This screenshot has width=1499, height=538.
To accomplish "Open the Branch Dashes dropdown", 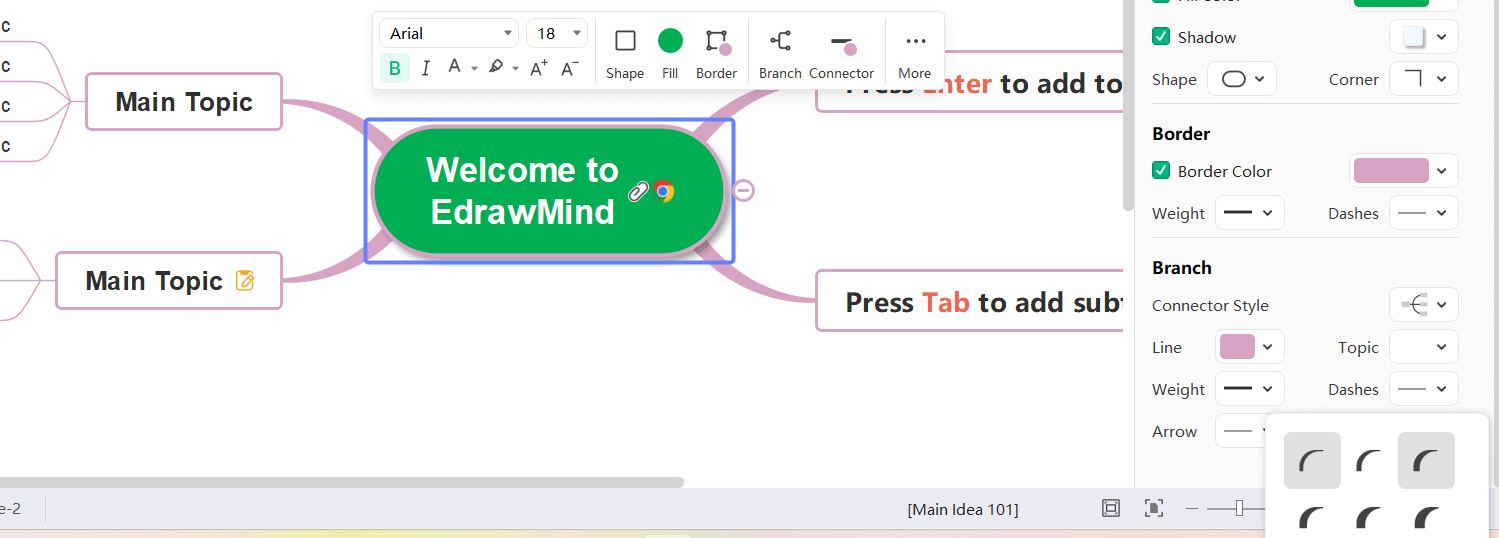I will click(x=1424, y=389).
